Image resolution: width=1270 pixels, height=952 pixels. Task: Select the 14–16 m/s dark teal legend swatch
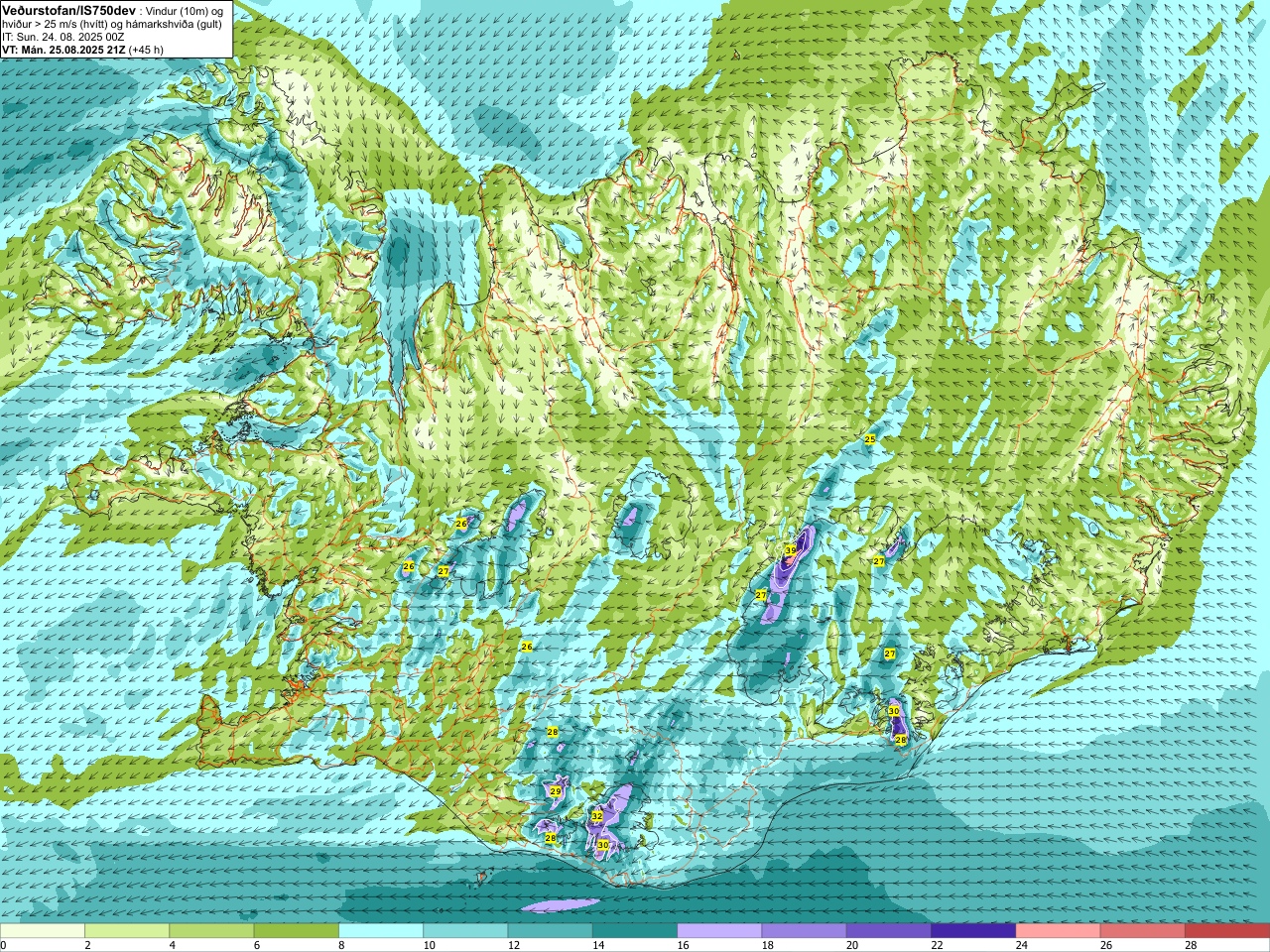pyautogui.click(x=635, y=931)
